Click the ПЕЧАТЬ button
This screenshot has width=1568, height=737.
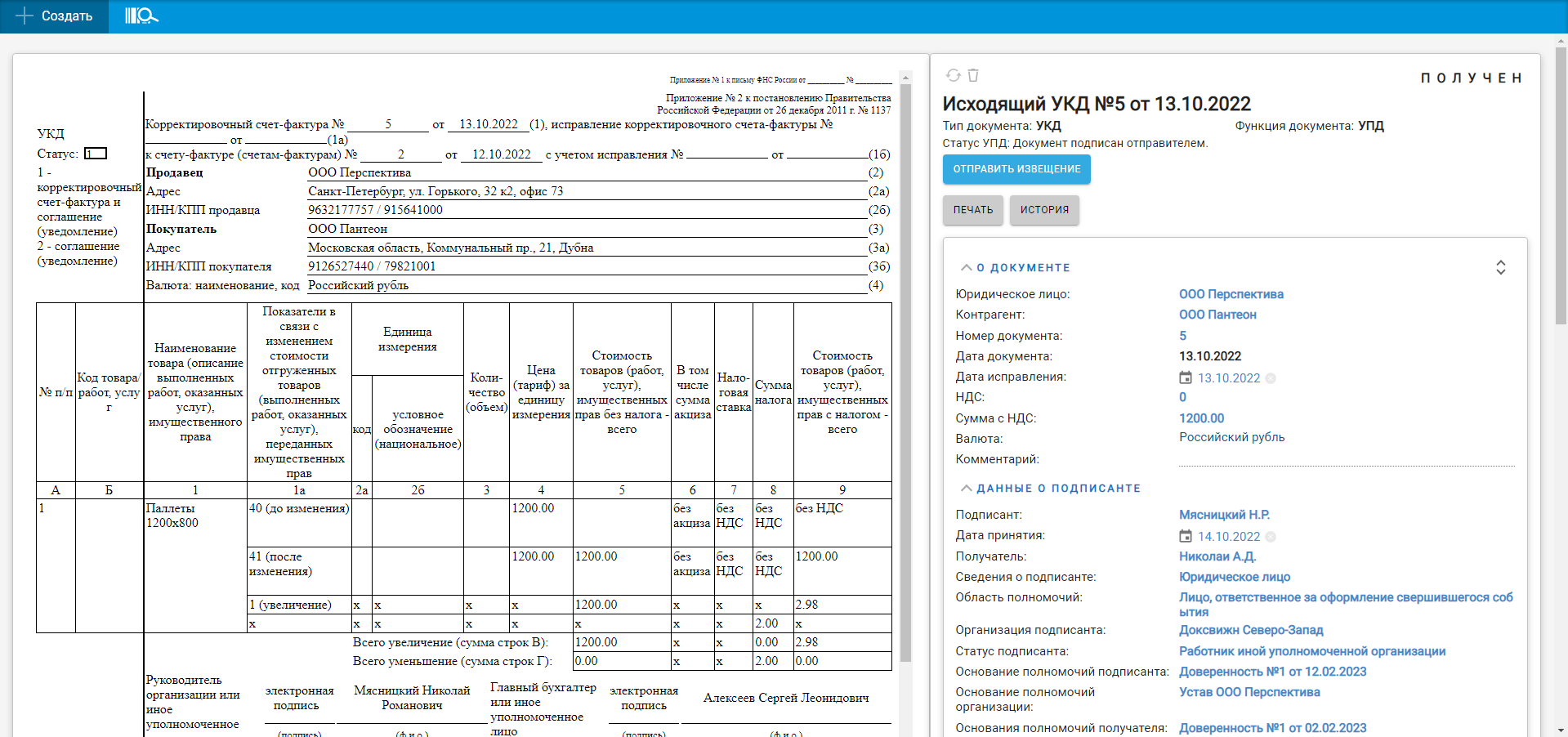(x=973, y=210)
